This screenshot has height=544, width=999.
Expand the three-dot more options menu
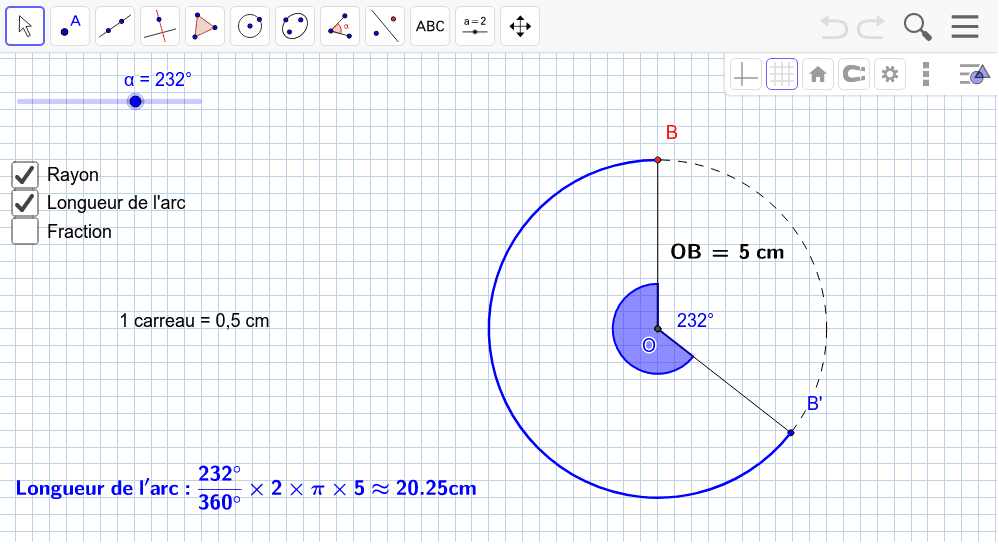pyautogui.click(x=926, y=74)
